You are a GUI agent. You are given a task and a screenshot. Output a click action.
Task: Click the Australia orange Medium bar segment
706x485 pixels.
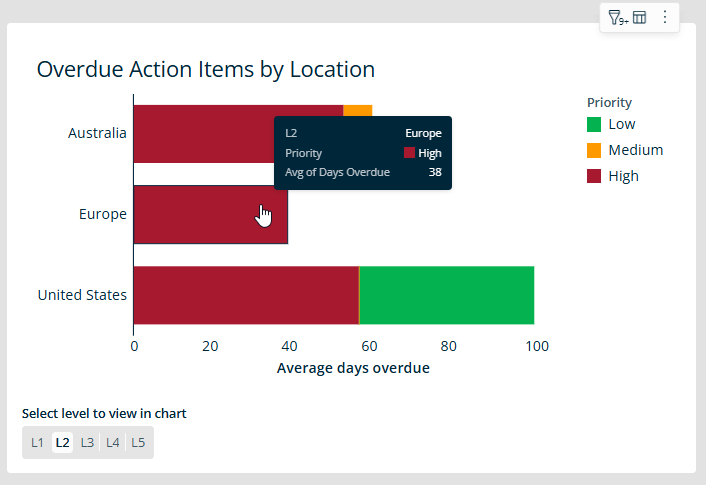click(x=358, y=111)
